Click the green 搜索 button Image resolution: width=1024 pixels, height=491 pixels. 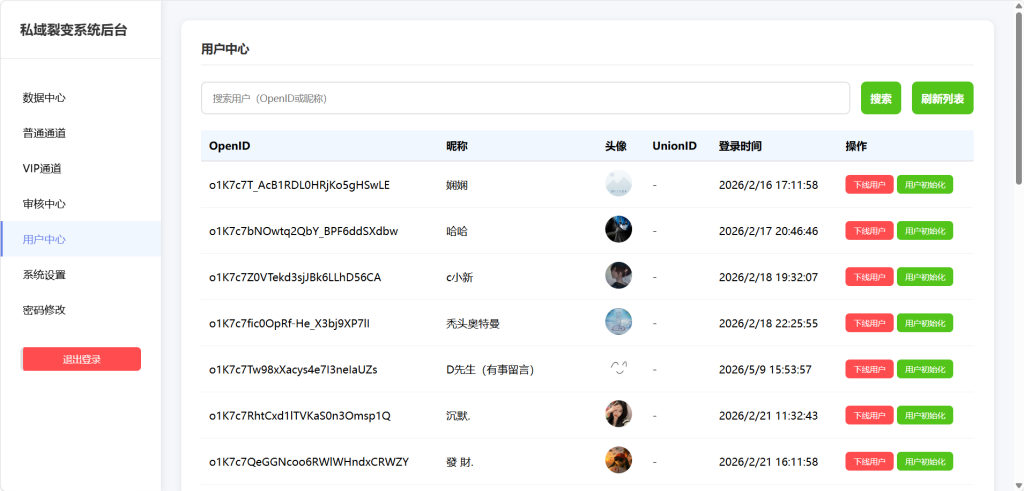881,98
